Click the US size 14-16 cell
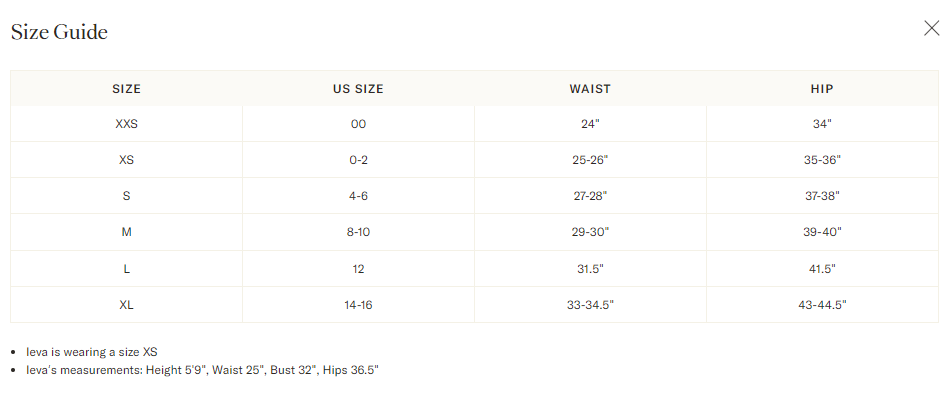Viewport: 948px width, 412px height. tap(358, 304)
